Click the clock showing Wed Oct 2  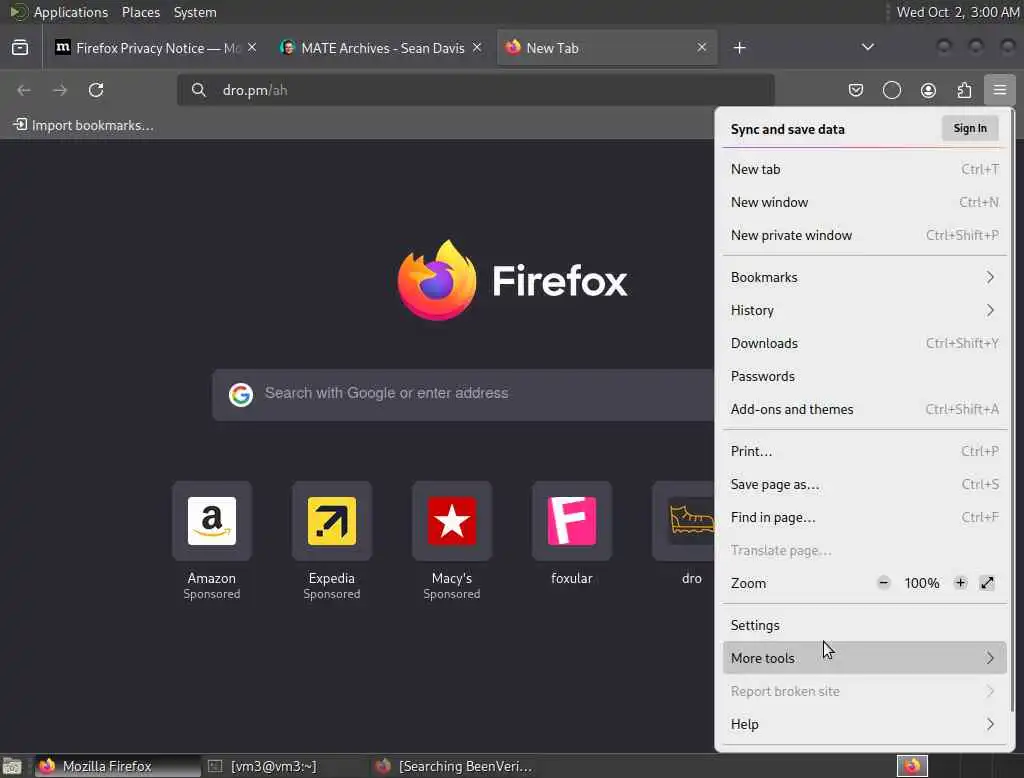click(957, 12)
